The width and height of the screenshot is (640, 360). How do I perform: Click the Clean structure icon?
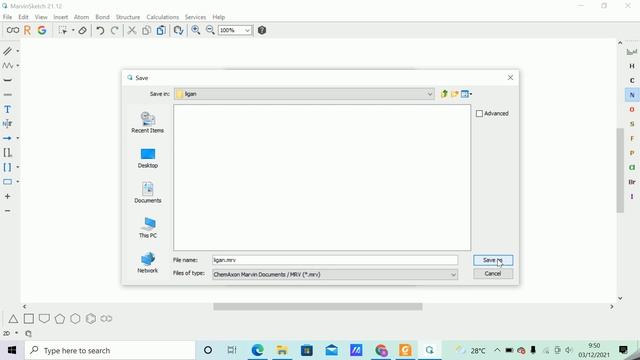point(178,30)
